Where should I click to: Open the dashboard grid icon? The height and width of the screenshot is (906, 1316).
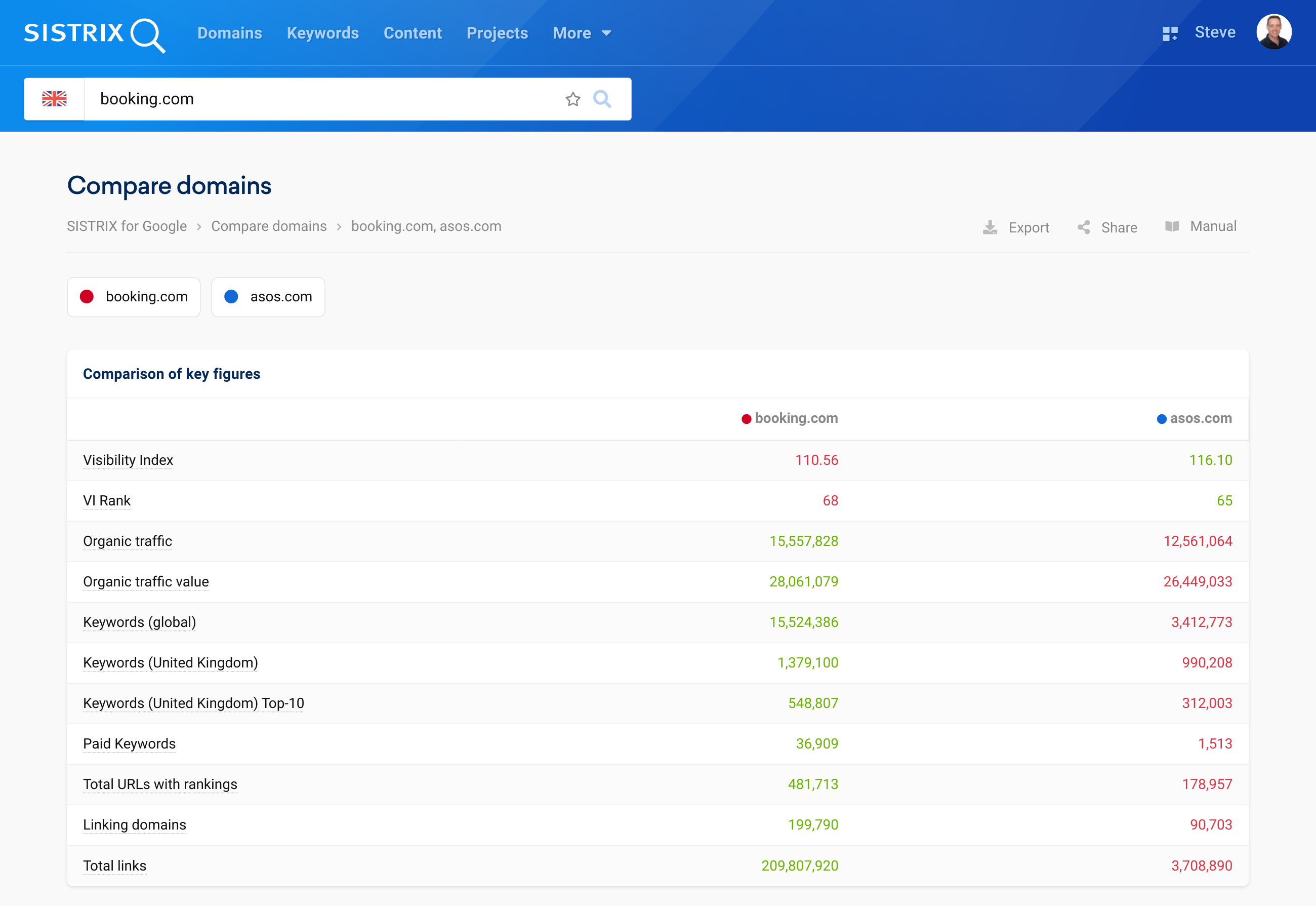tap(1170, 33)
